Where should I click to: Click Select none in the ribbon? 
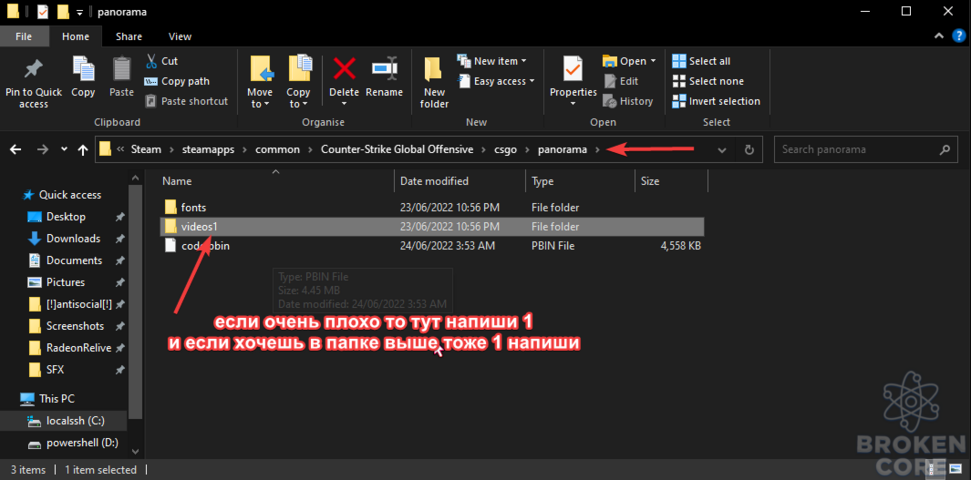(708, 81)
